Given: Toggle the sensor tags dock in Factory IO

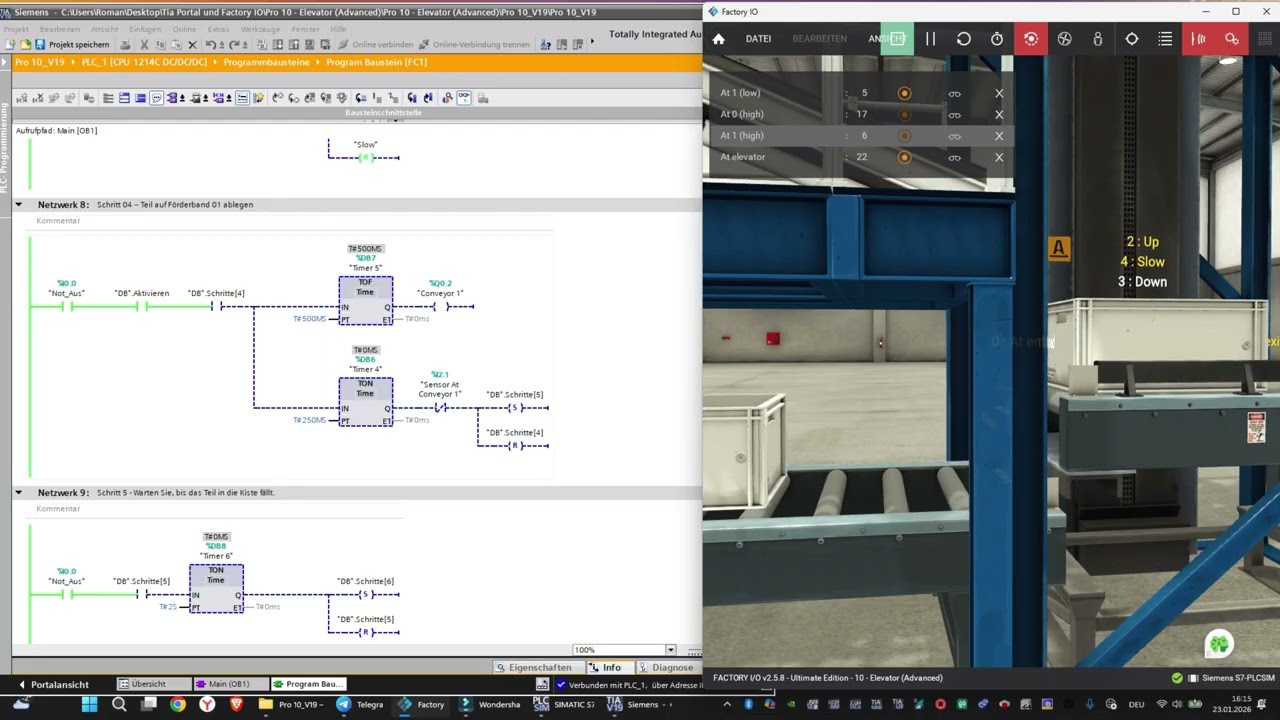Looking at the screenshot, I should click(x=1199, y=39).
